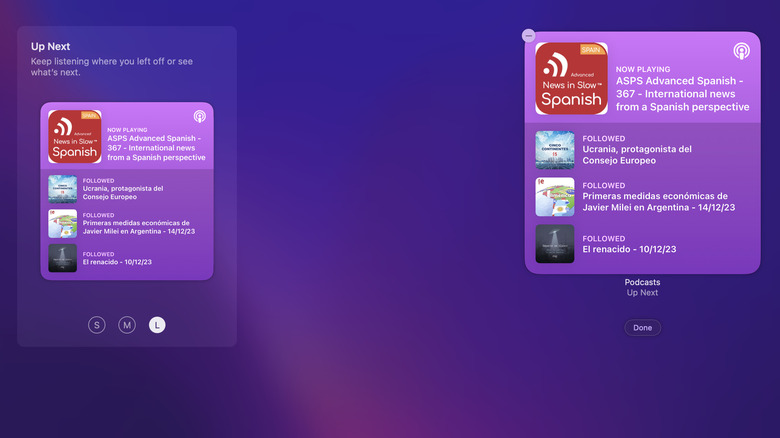Viewport: 780px width, 438px height.
Task: Open News in Slow Spanish artwork in preview widget
Action: [x=75, y=137]
